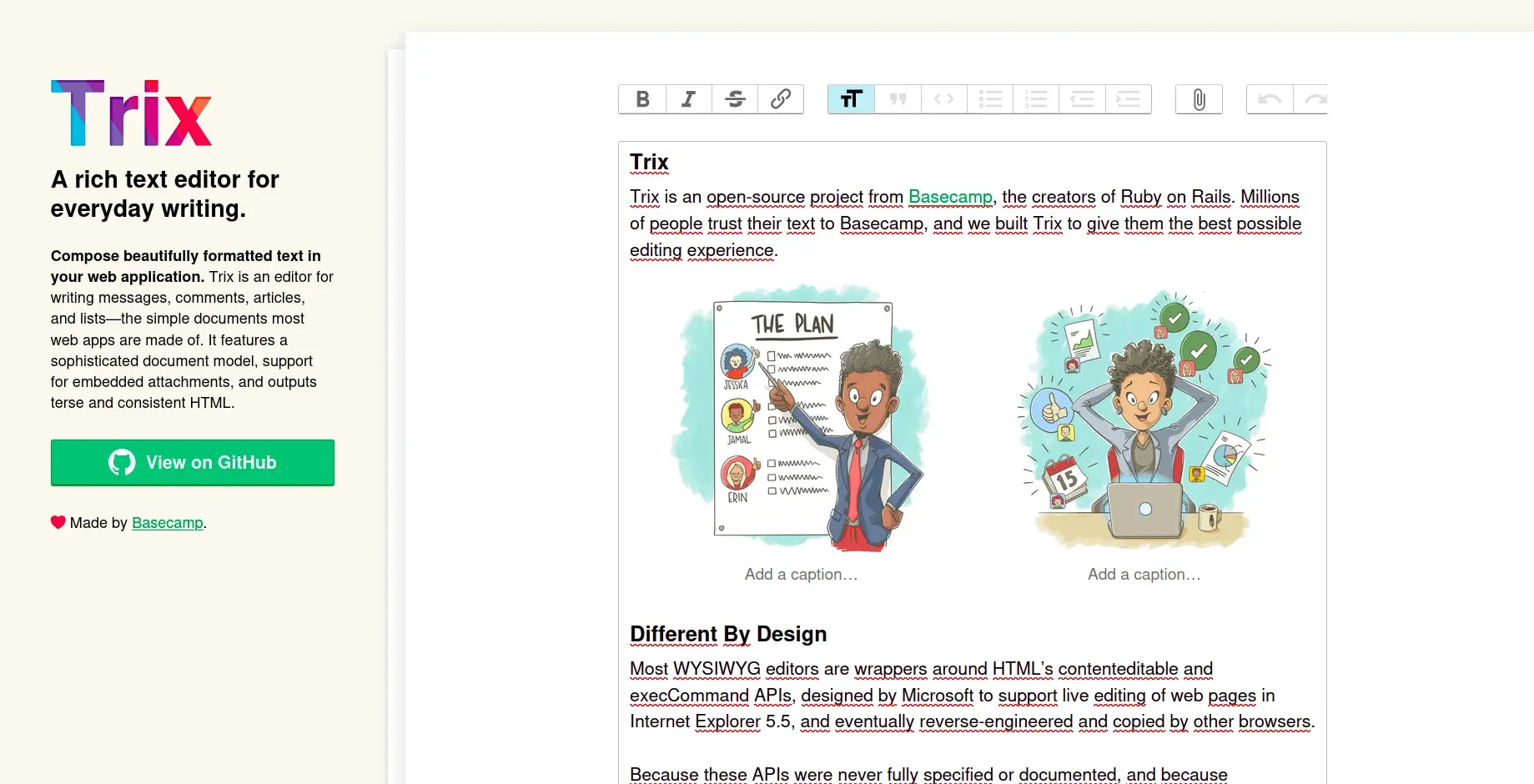Redo the last edit
Viewport: 1534px width, 784px height.
pos(1311,99)
